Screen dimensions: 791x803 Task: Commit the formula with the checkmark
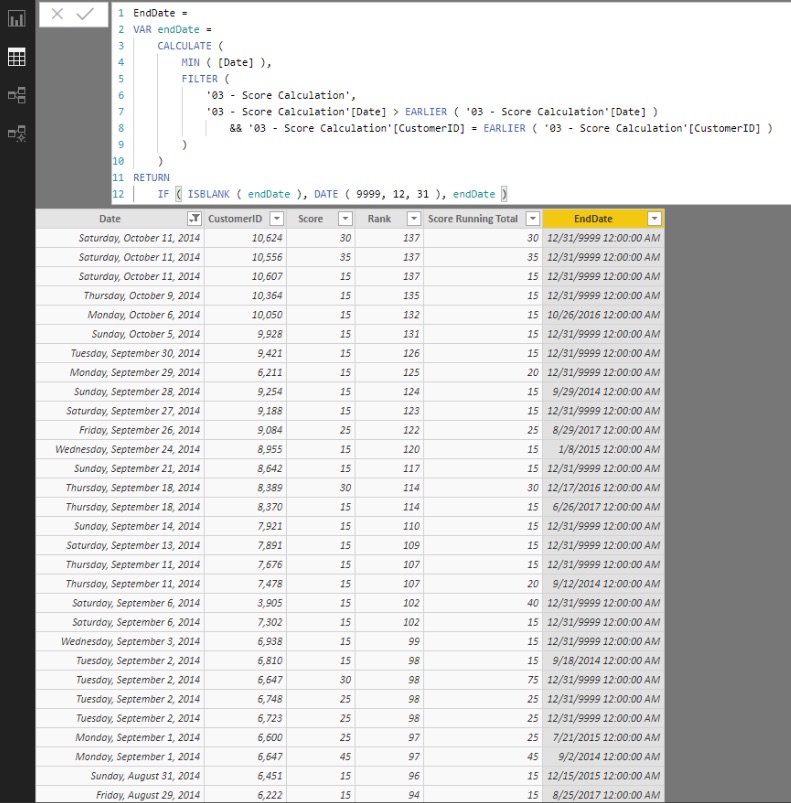point(85,14)
